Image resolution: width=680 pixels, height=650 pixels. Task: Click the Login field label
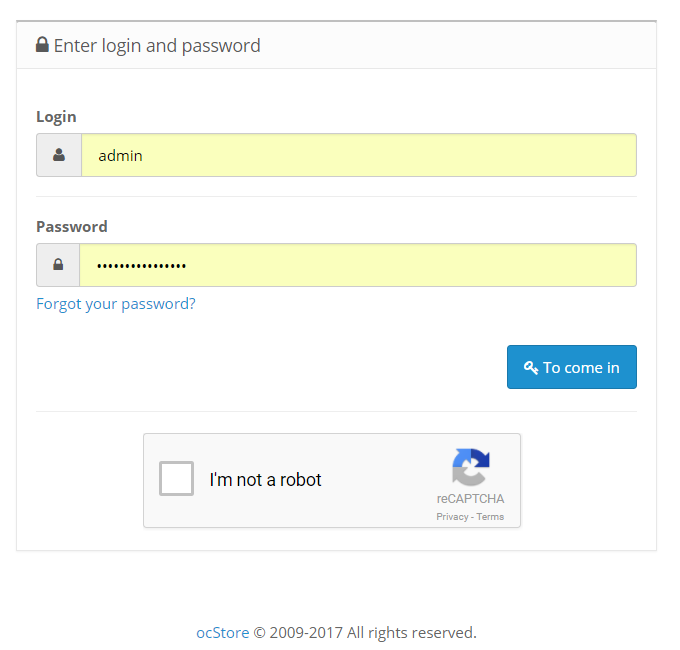pyautogui.click(x=56, y=117)
